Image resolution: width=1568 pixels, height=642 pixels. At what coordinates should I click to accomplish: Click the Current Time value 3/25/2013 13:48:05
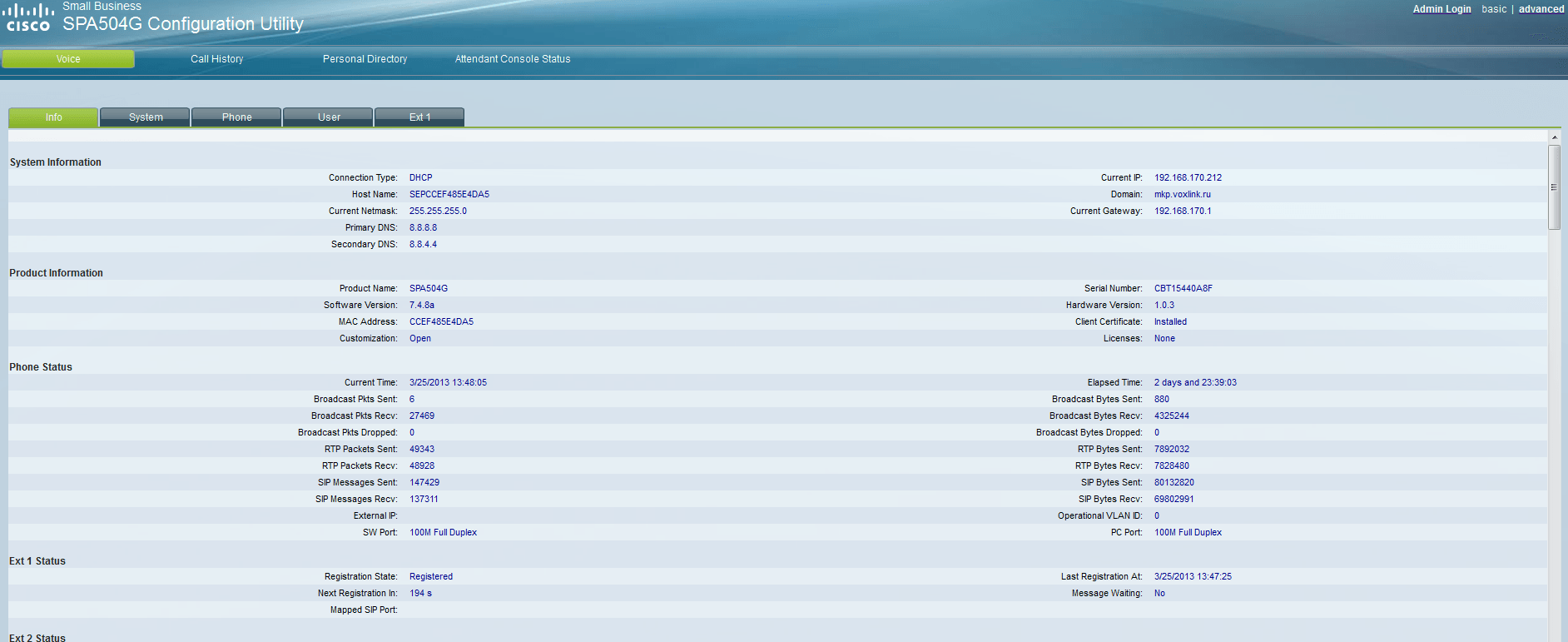click(448, 382)
